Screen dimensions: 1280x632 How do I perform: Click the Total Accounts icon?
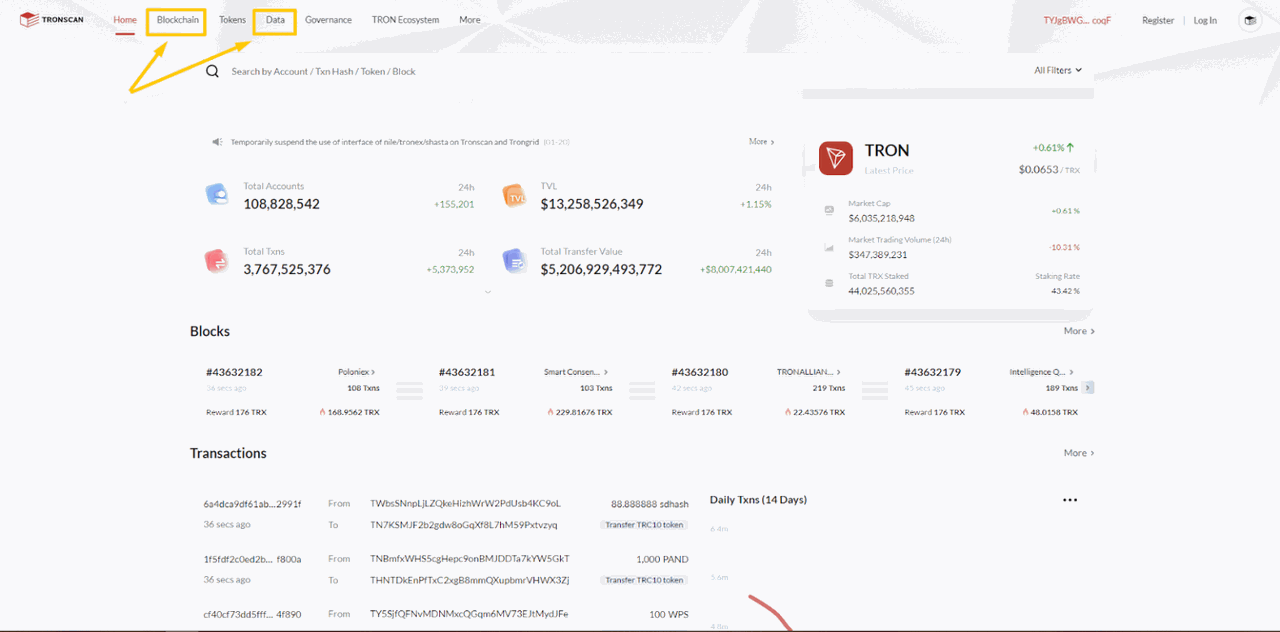click(218, 195)
